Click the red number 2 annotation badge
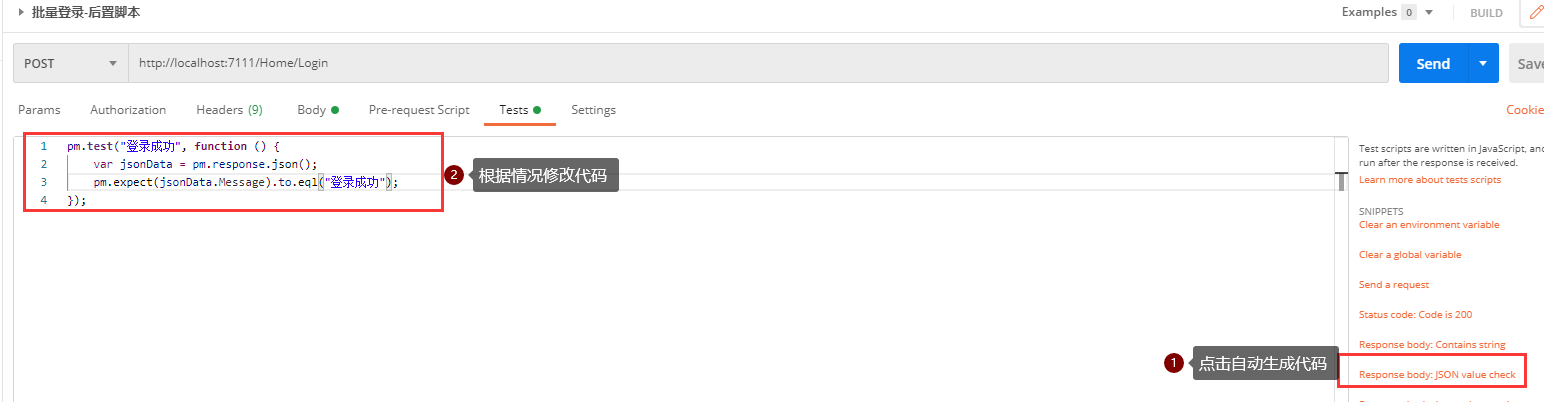 [x=454, y=175]
